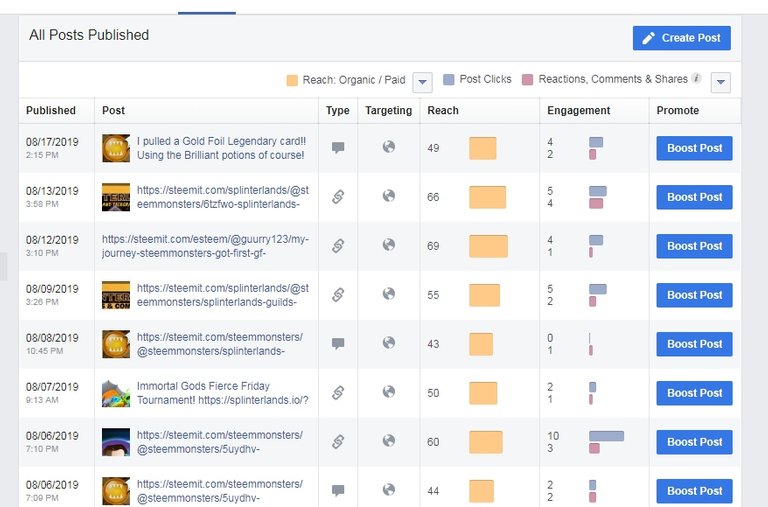This screenshot has height=507, width=768.
Task: Click the status post type icon for 08/17/2019 post
Action: (x=338, y=147)
